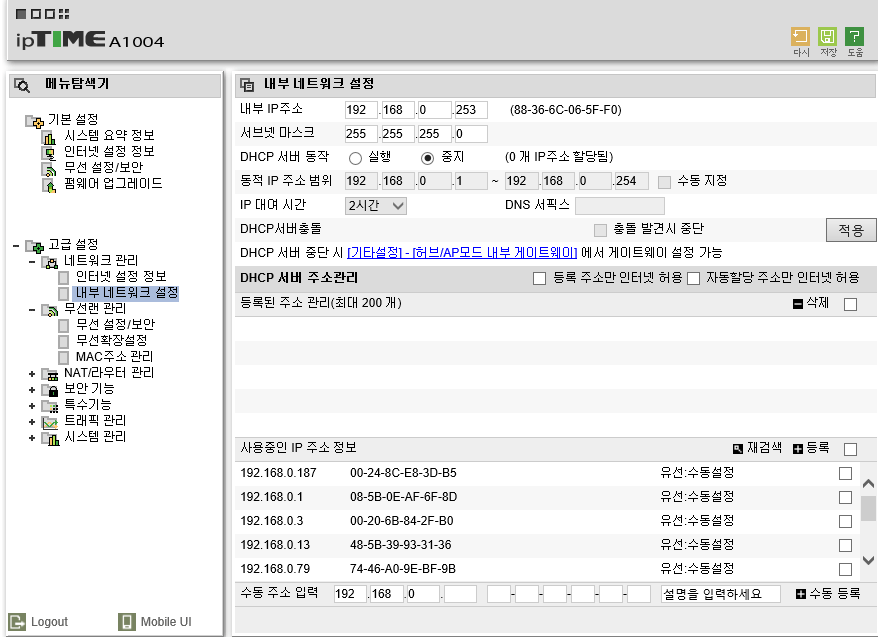Click the Mobile UI phone icon
This screenshot has width=879, height=637.
pyautogui.click(x=127, y=621)
